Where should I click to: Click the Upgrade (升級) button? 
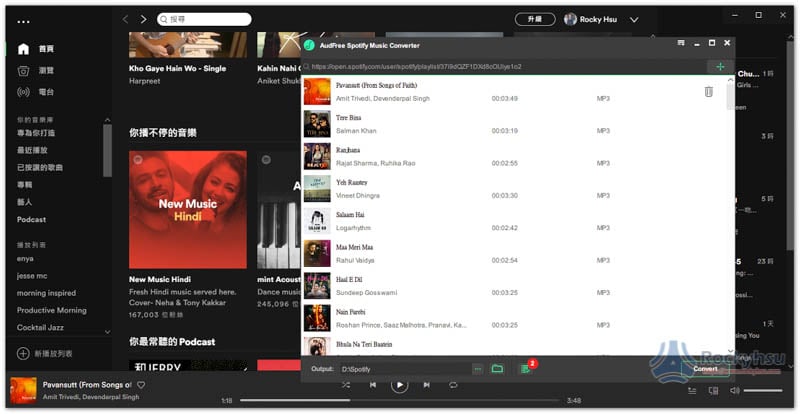tap(535, 19)
